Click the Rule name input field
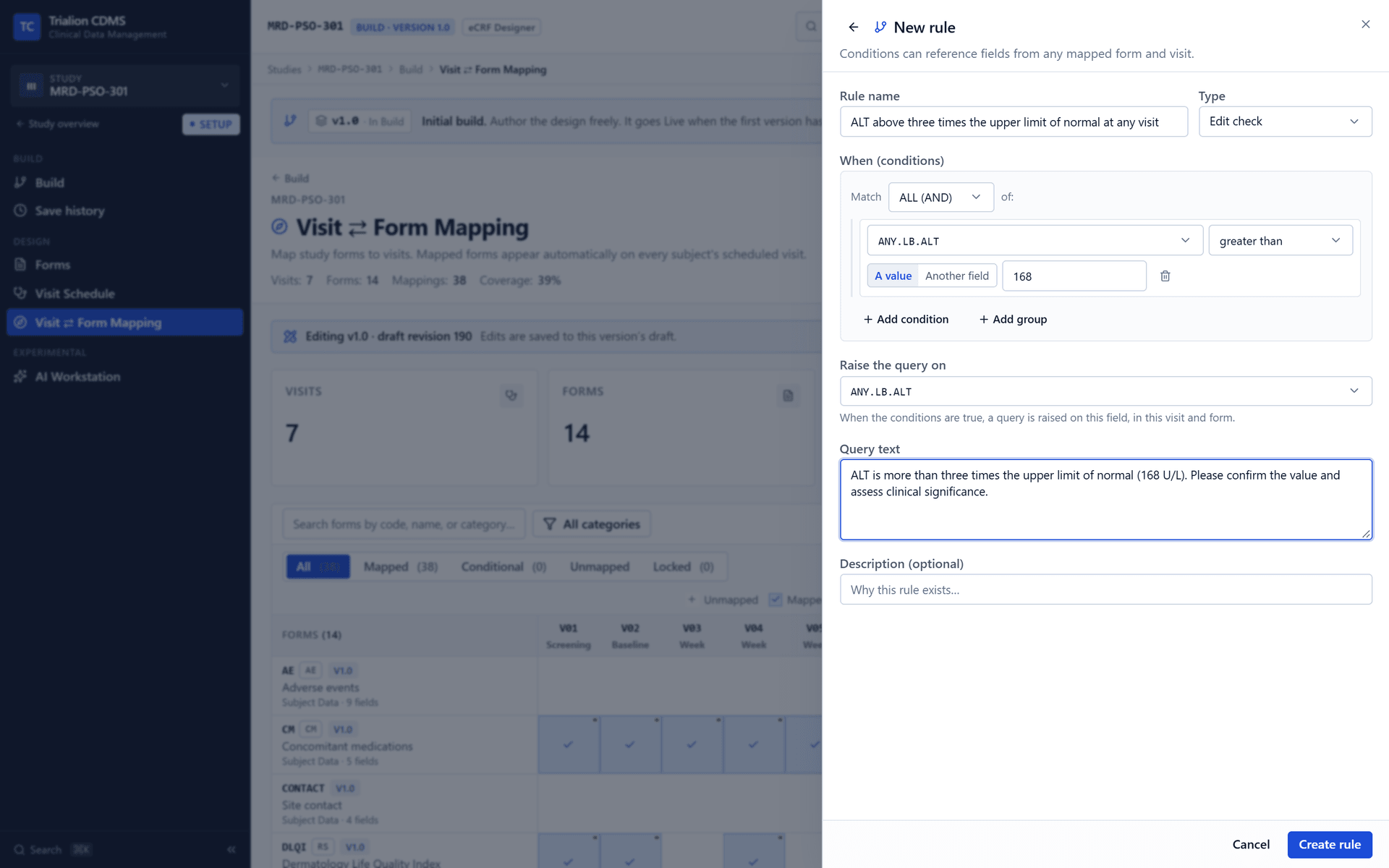 1014,122
